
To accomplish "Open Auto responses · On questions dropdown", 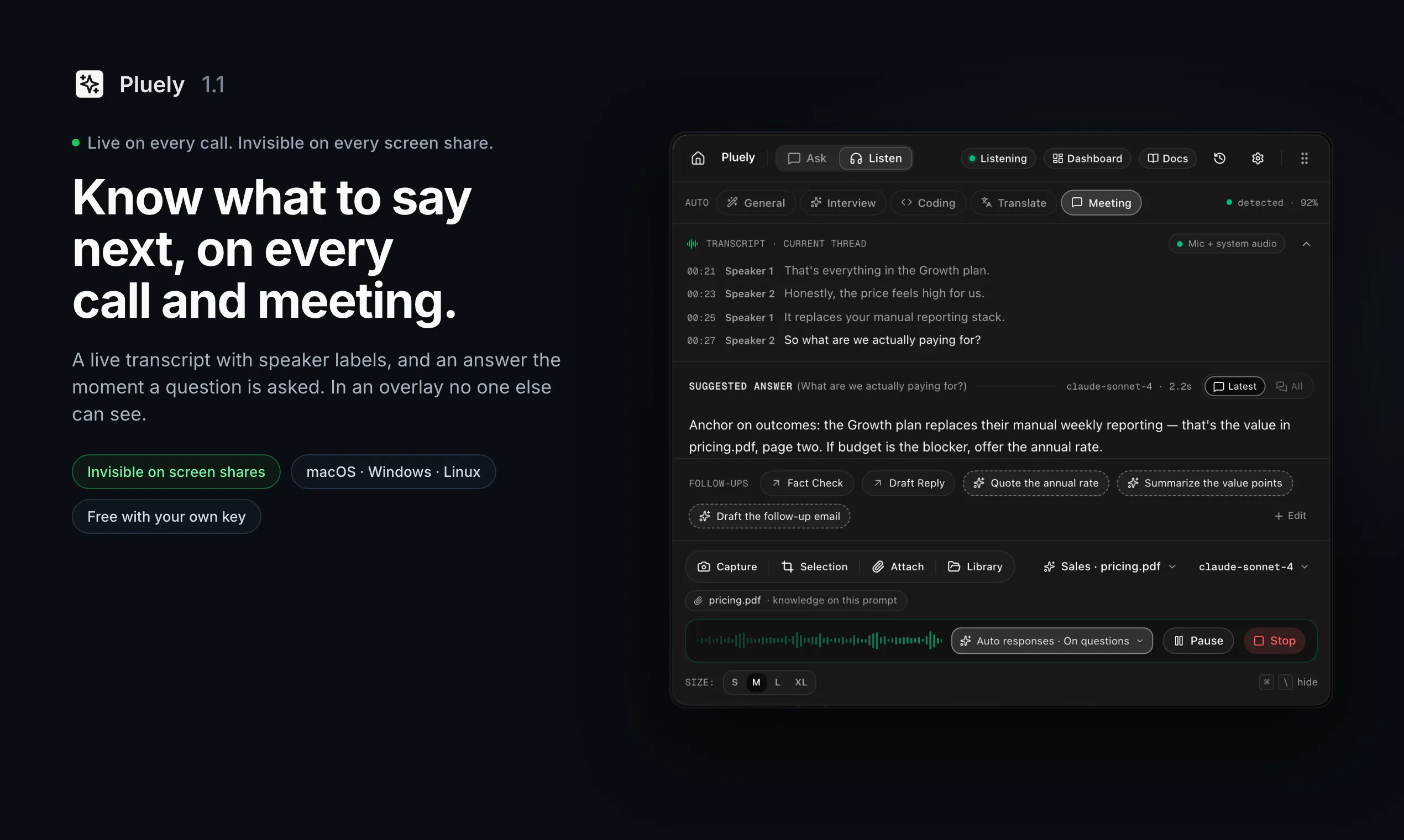I will pos(1052,641).
